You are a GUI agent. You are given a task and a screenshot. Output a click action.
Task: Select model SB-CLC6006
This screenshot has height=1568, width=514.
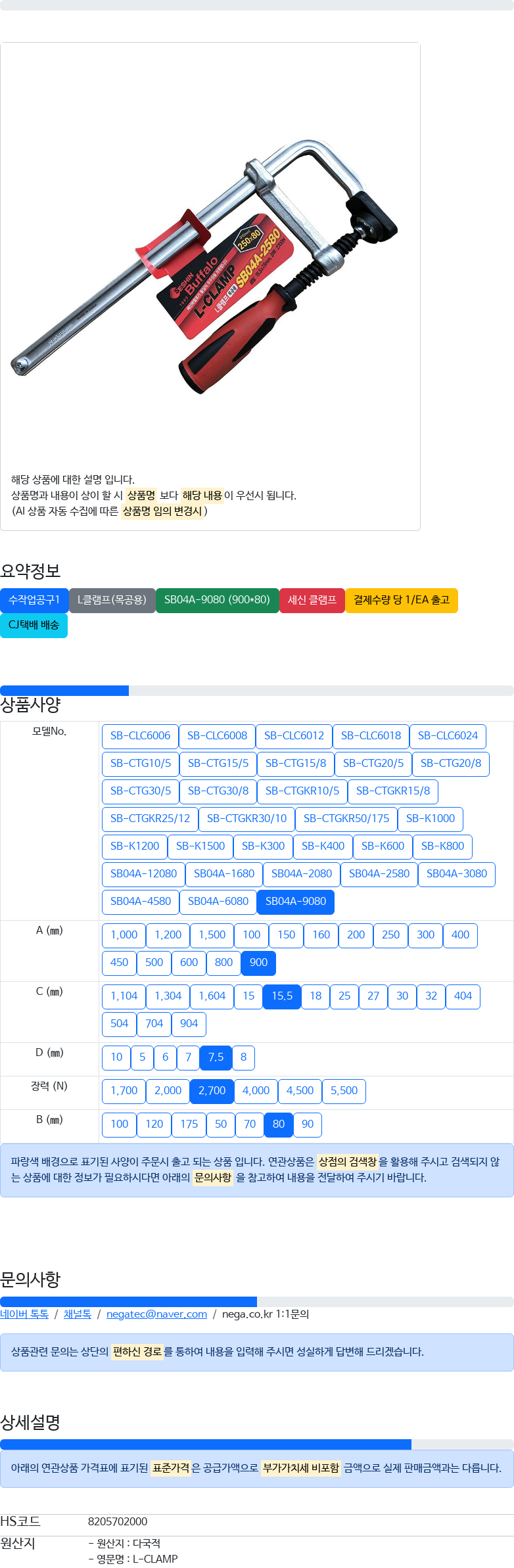(x=140, y=736)
